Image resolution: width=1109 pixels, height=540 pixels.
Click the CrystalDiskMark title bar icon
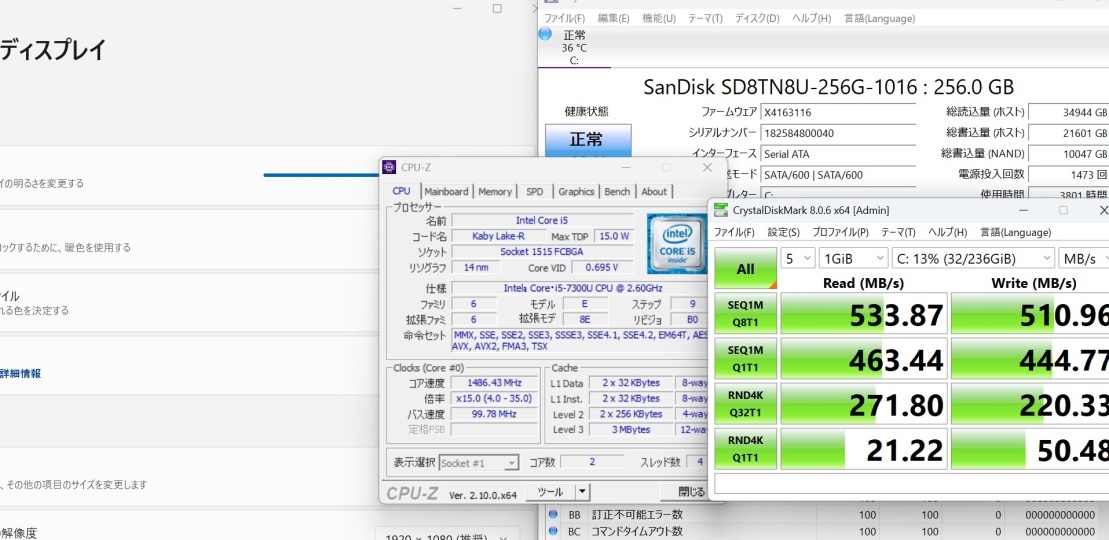pos(721,210)
